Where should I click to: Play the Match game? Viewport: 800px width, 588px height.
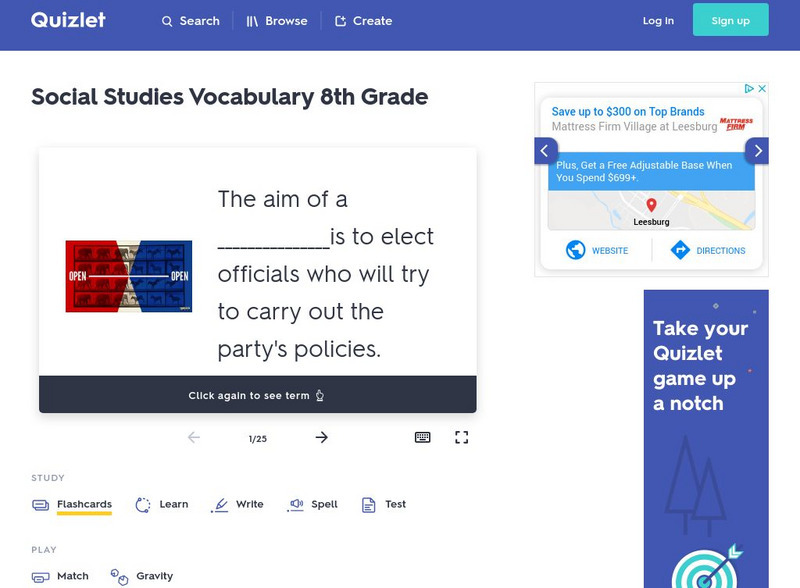tap(61, 576)
